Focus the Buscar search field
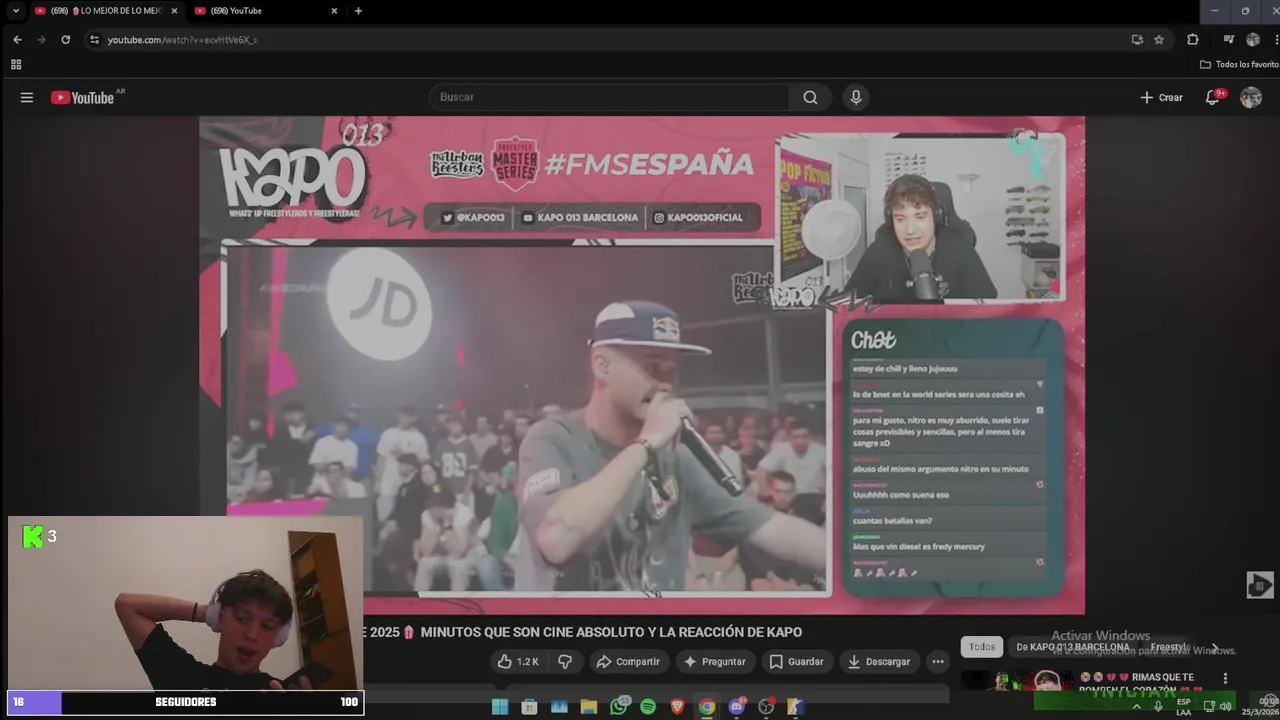 point(610,97)
